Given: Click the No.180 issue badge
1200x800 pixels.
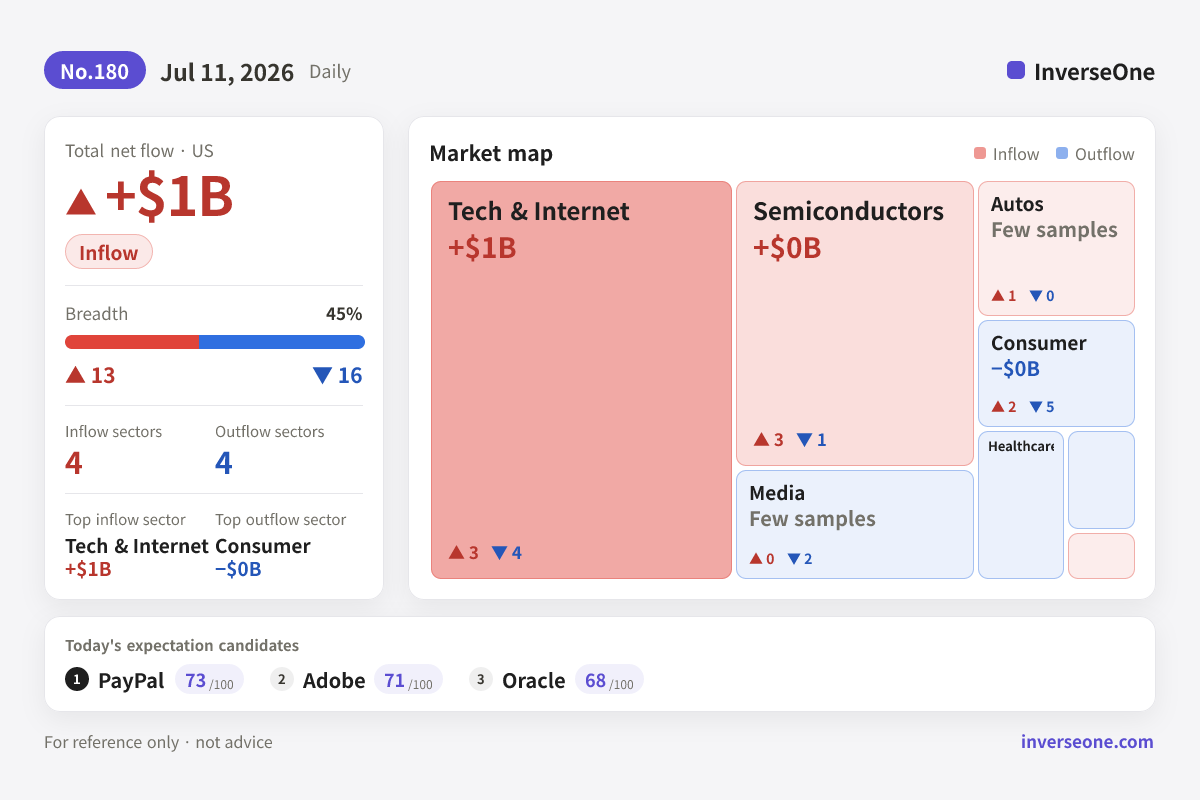Looking at the screenshot, I should (x=95, y=71).
